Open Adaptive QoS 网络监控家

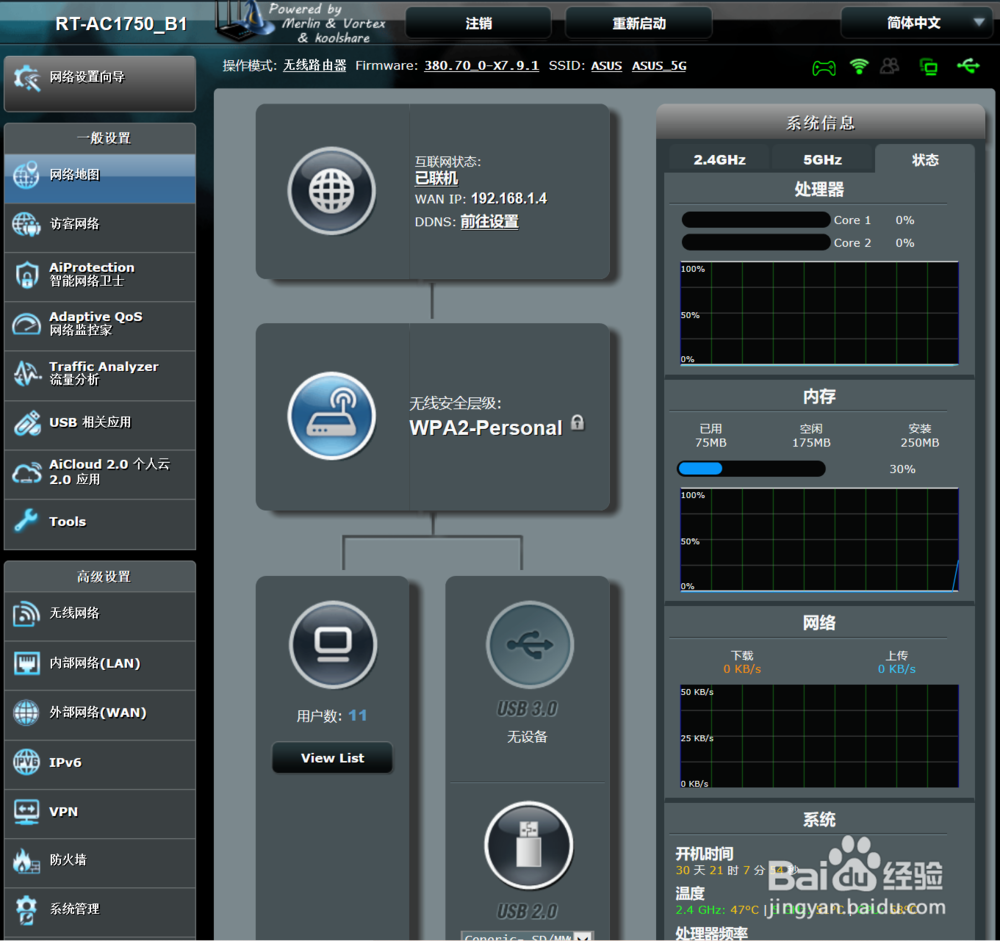click(99, 326)
